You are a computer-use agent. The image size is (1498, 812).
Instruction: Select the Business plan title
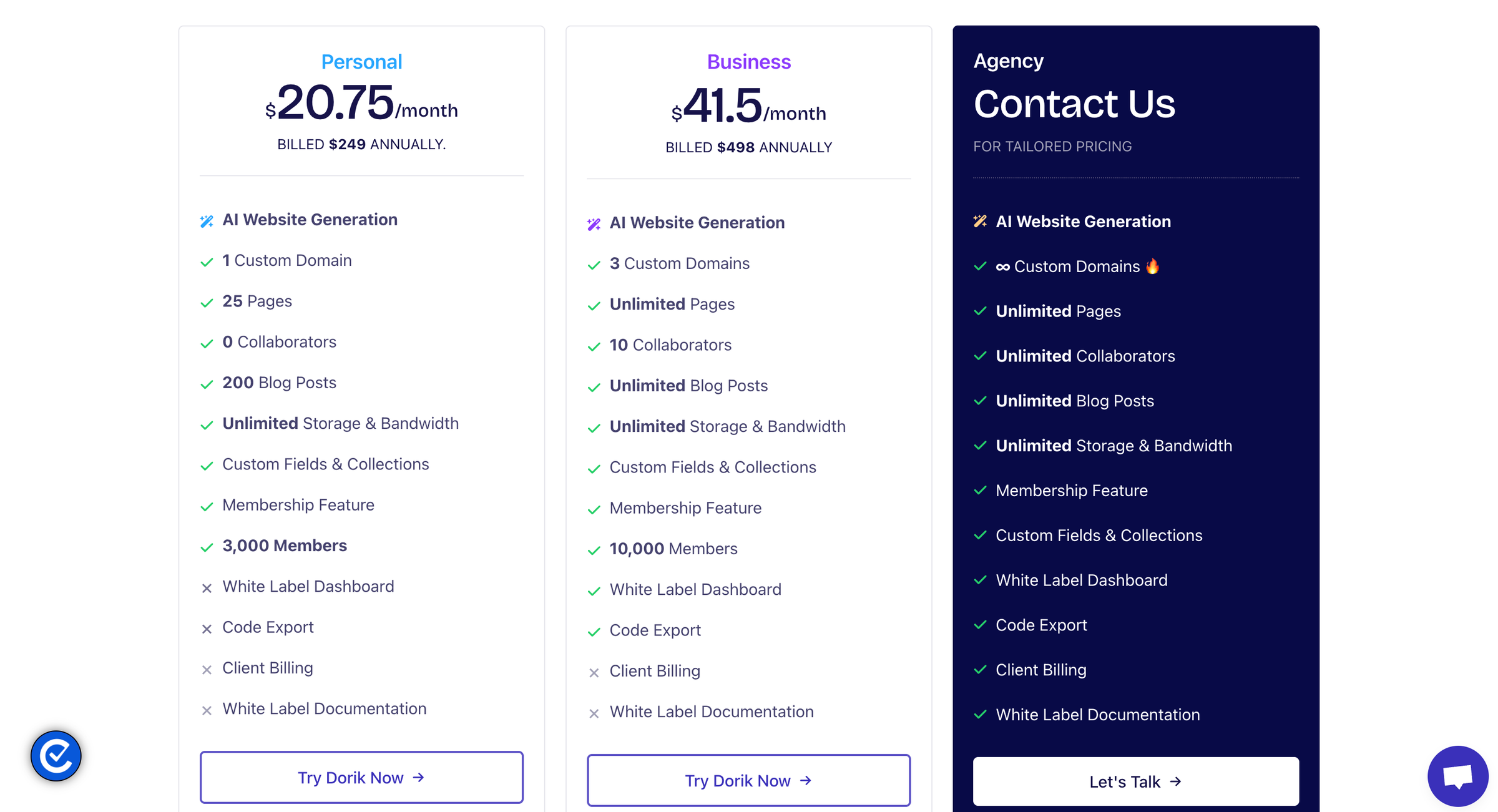pos(748,61)
